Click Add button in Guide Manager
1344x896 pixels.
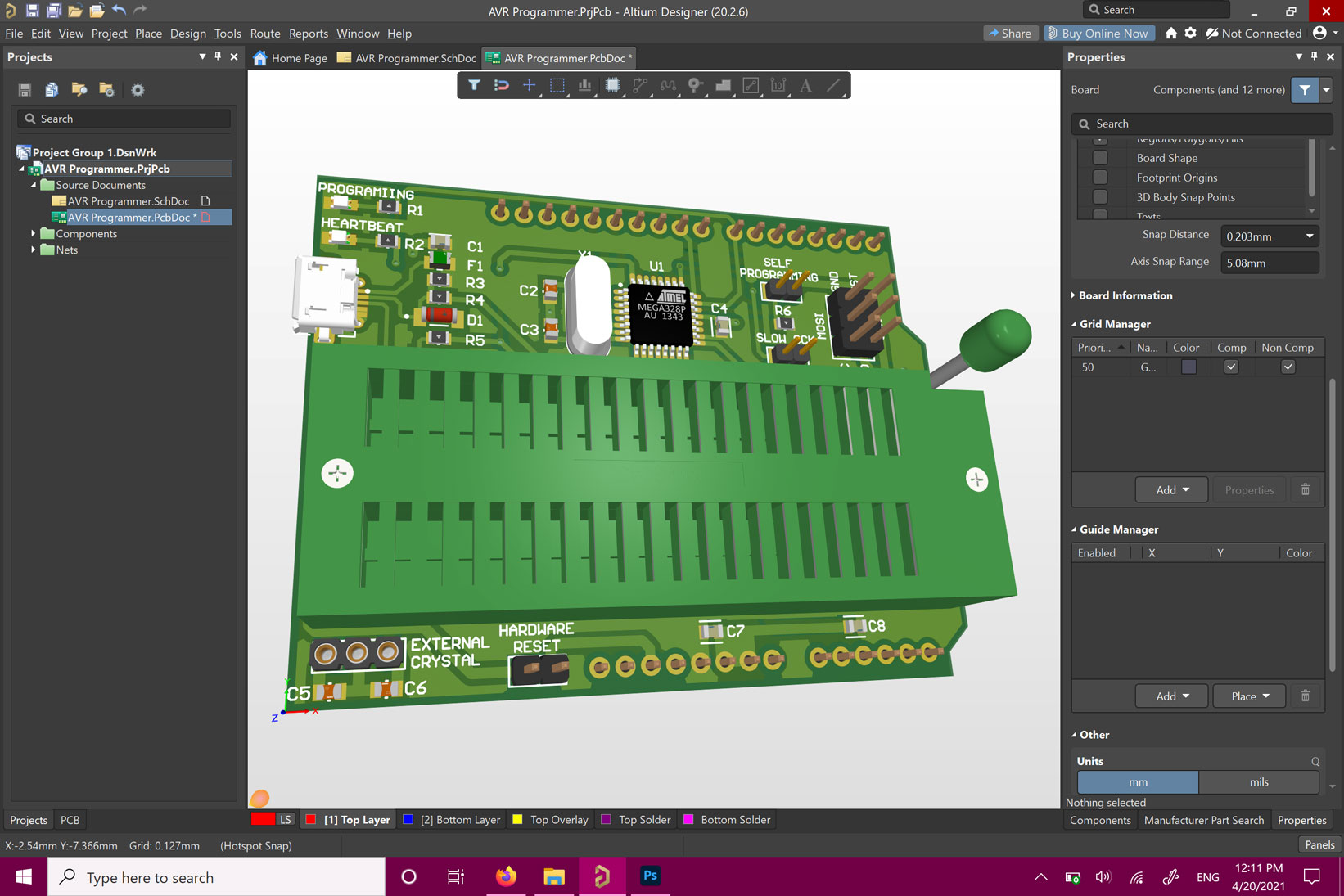[1172, 696]
